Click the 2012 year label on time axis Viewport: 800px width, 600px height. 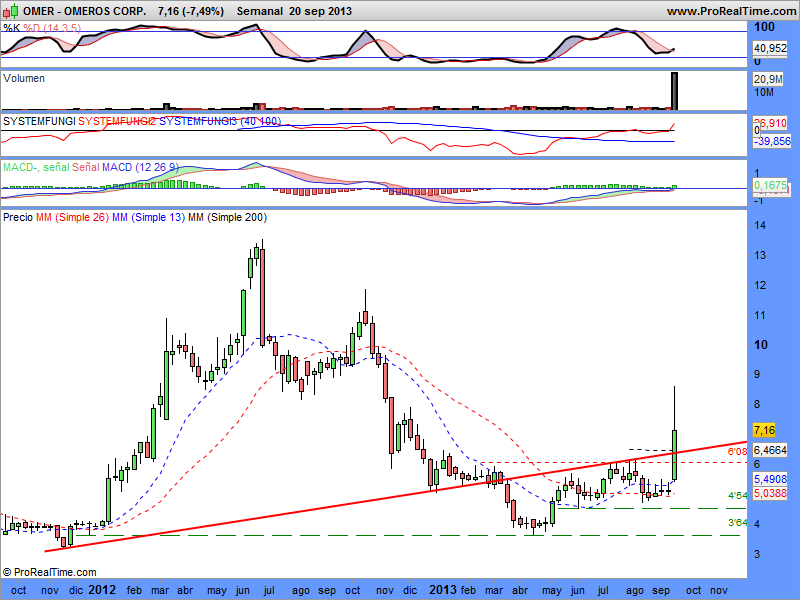coord(102,590)
